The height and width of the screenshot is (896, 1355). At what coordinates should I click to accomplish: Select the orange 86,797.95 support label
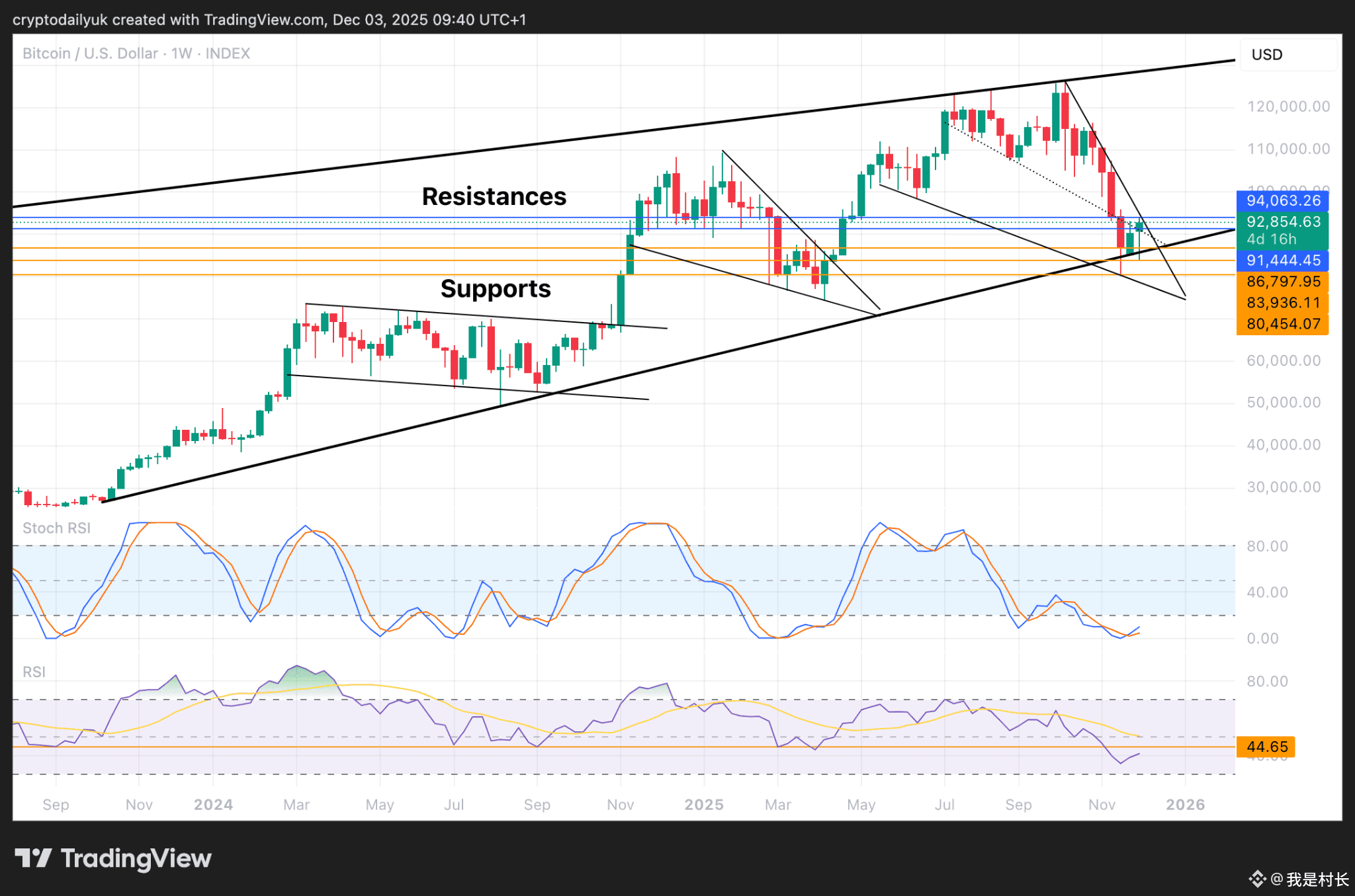(x=1282, y=282)
